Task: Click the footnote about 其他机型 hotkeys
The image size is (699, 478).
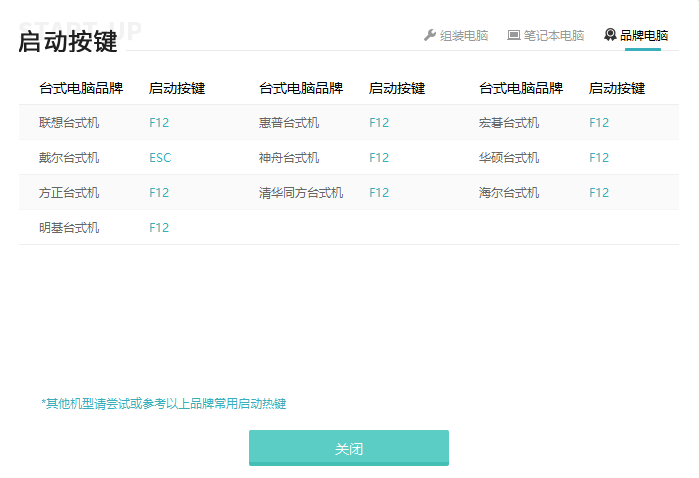Action: pyautogui.click(x=164, y=404)
